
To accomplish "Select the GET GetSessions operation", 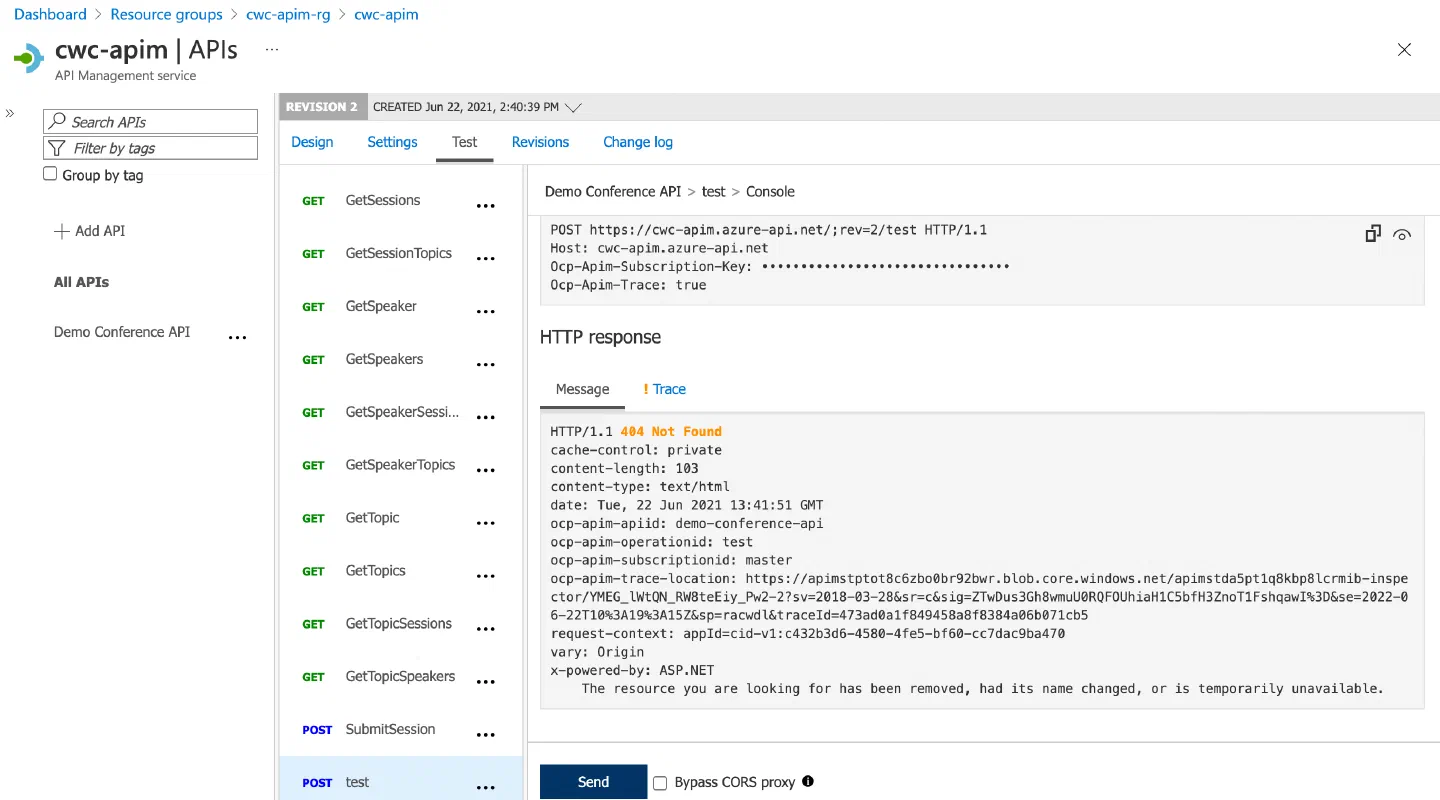I will click(x=401, y=200).
